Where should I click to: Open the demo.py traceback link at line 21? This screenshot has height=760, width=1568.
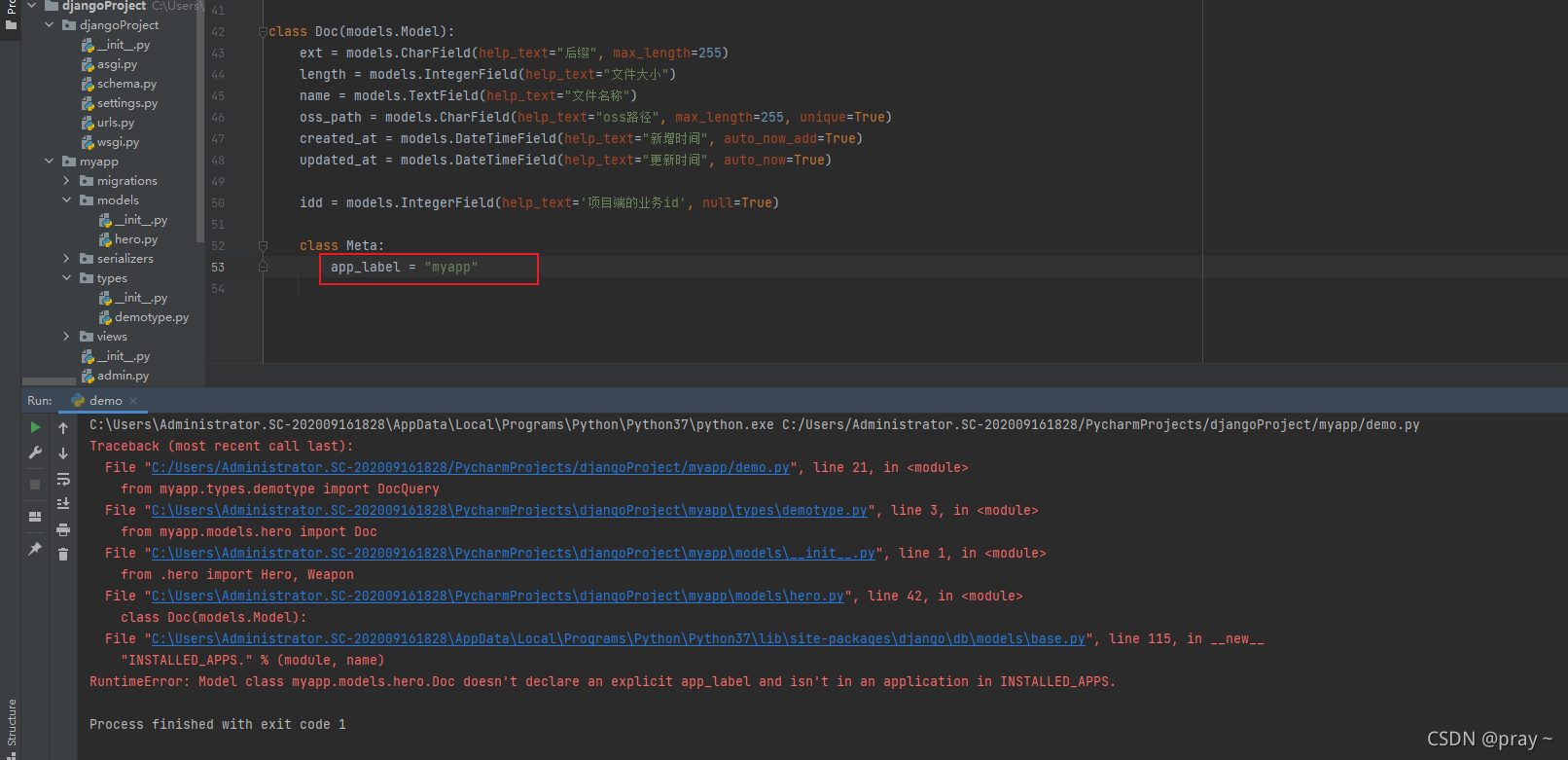471,468
